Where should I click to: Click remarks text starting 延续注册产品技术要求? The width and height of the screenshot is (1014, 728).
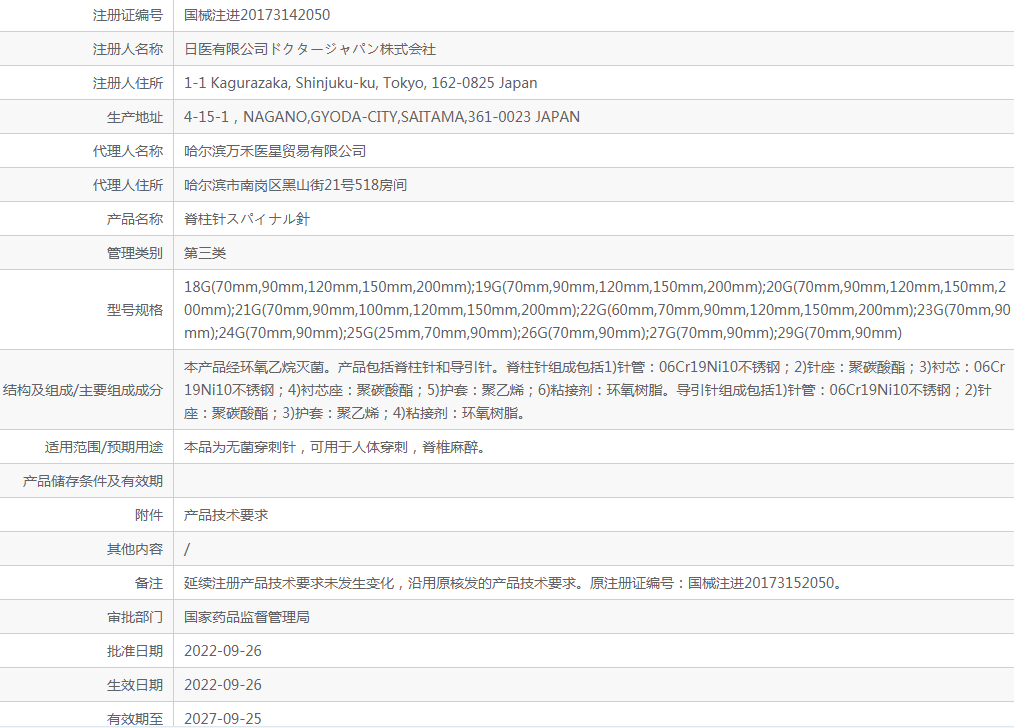(514, 583)
